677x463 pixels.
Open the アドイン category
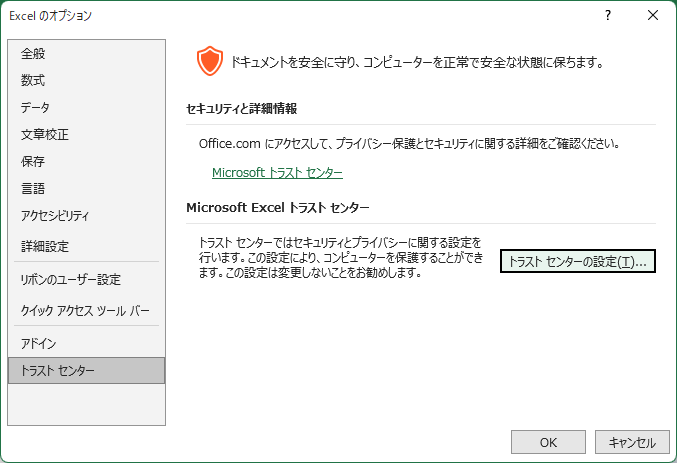click(x=39, y=343)
